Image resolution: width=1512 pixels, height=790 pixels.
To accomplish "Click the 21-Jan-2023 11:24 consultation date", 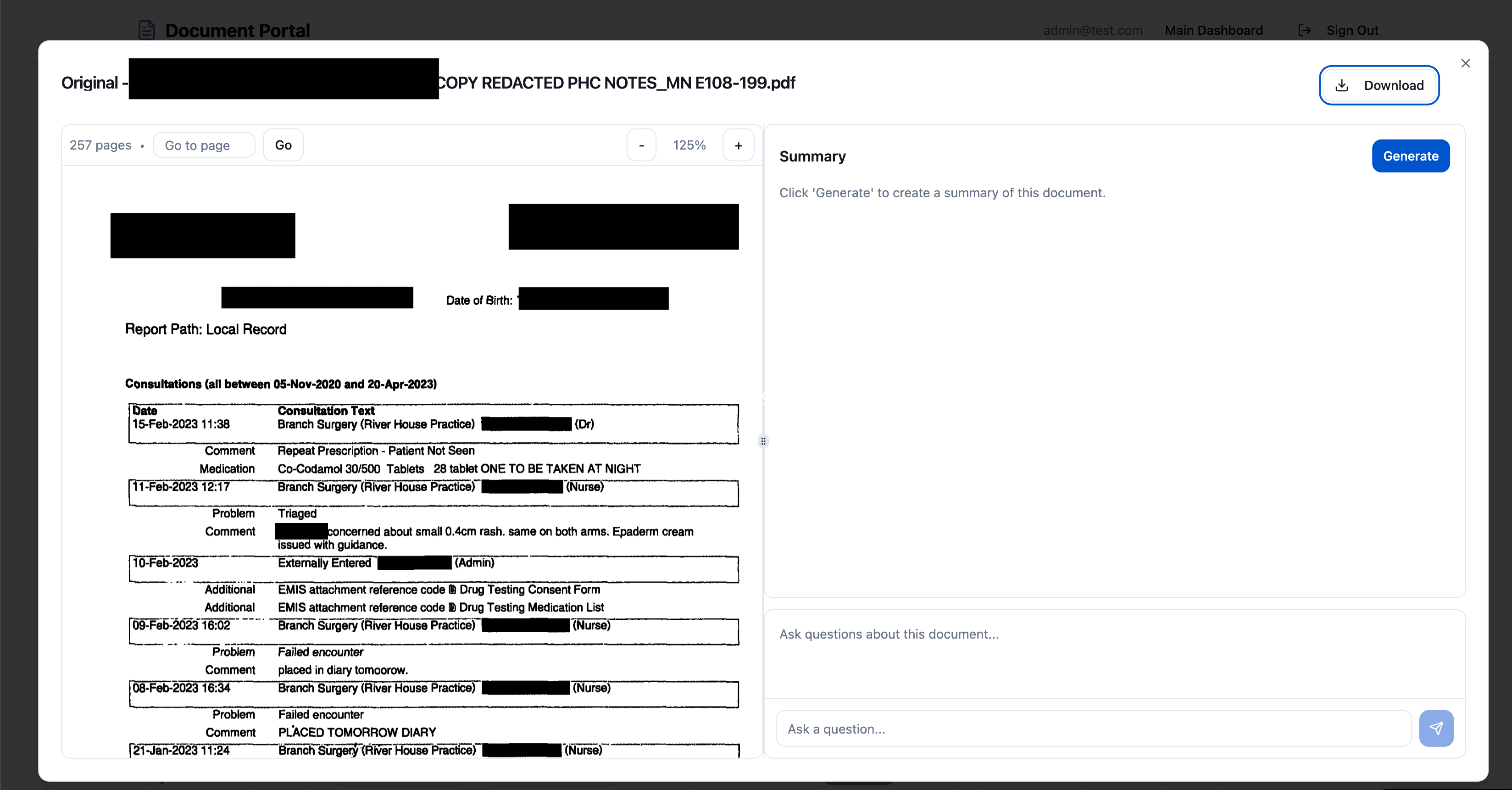I will [181, 751].
